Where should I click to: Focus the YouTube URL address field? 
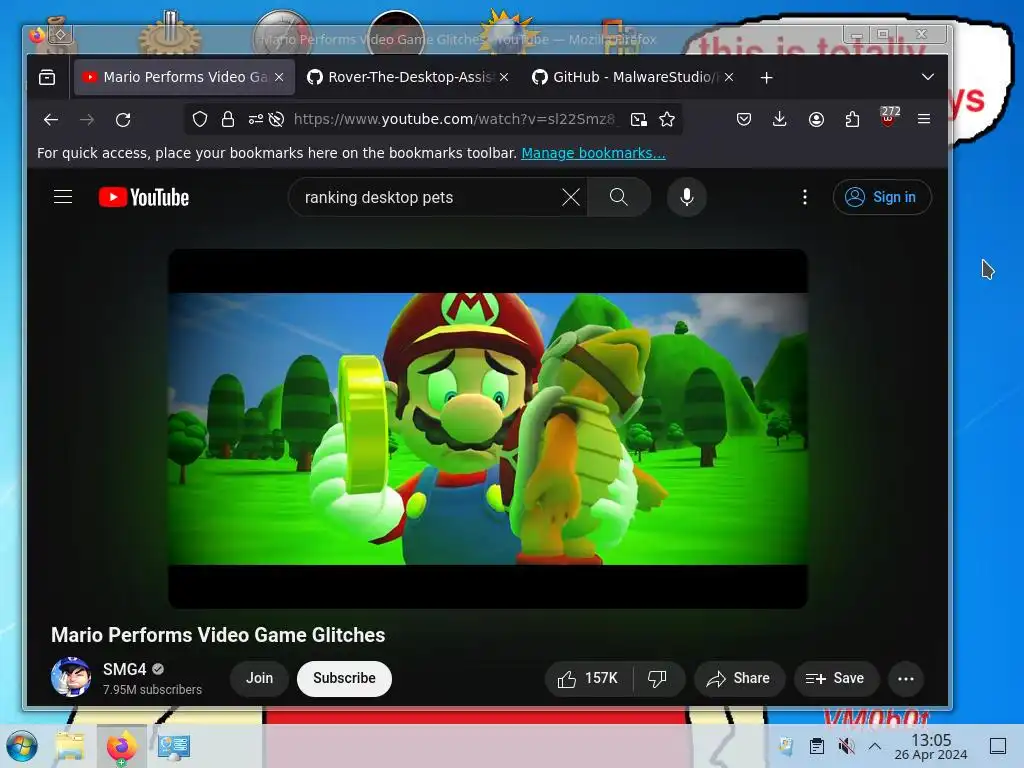[454, 119]
